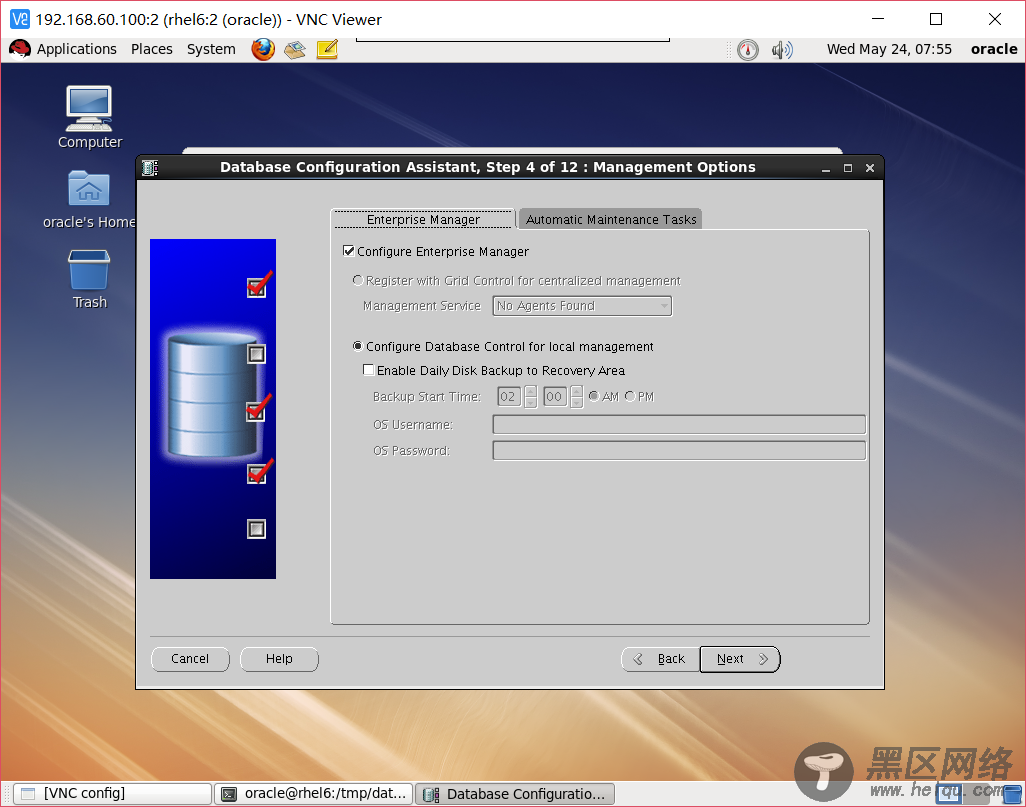This screenshot has width=1026, height=807.
Task: Click the OS Password input field
Action: (x=679, y=450)
